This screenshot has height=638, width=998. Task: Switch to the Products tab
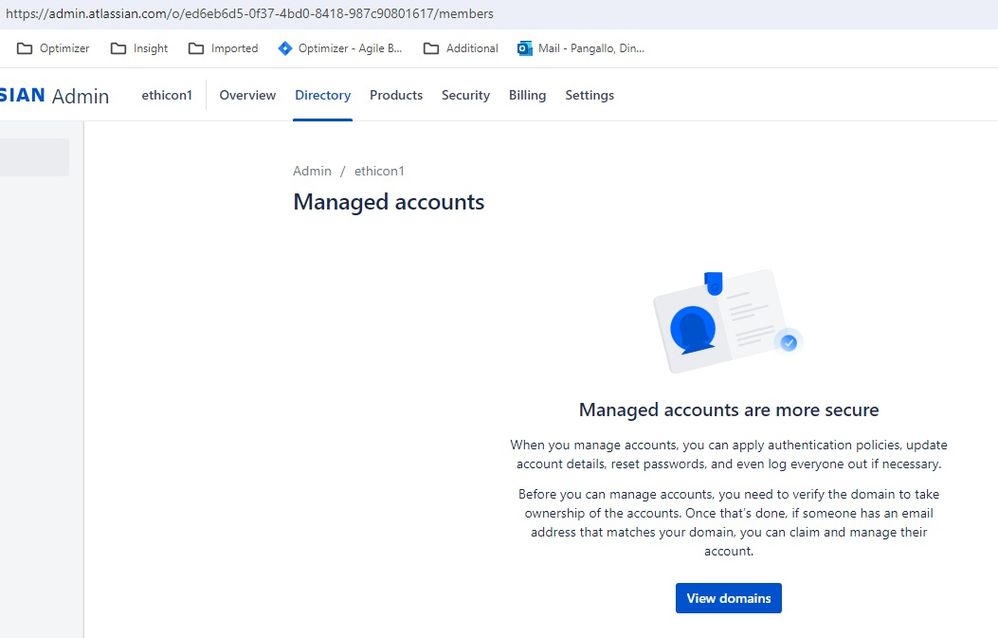coord(396,95)
